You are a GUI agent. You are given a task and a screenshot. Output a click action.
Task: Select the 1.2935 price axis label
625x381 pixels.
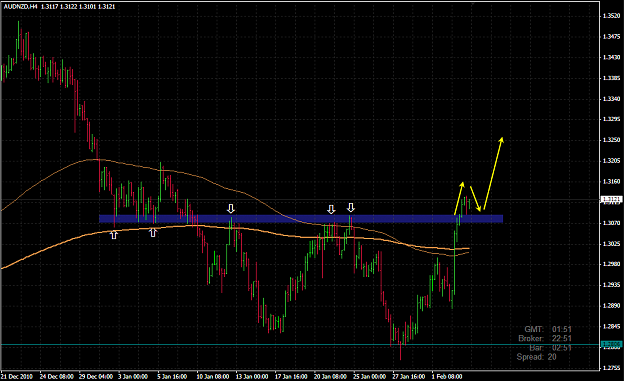point(611,285)
